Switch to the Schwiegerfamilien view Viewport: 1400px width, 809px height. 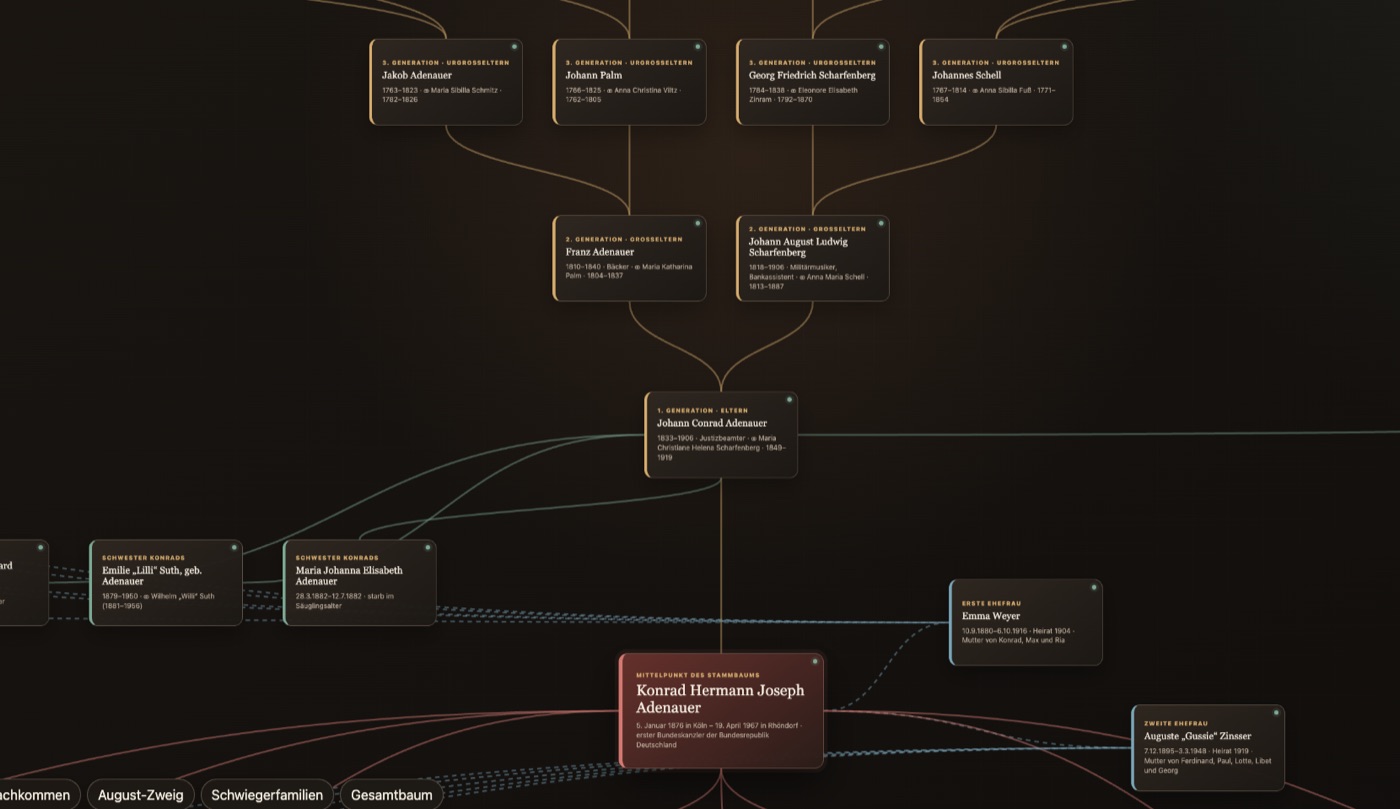(x=267, y=795)
